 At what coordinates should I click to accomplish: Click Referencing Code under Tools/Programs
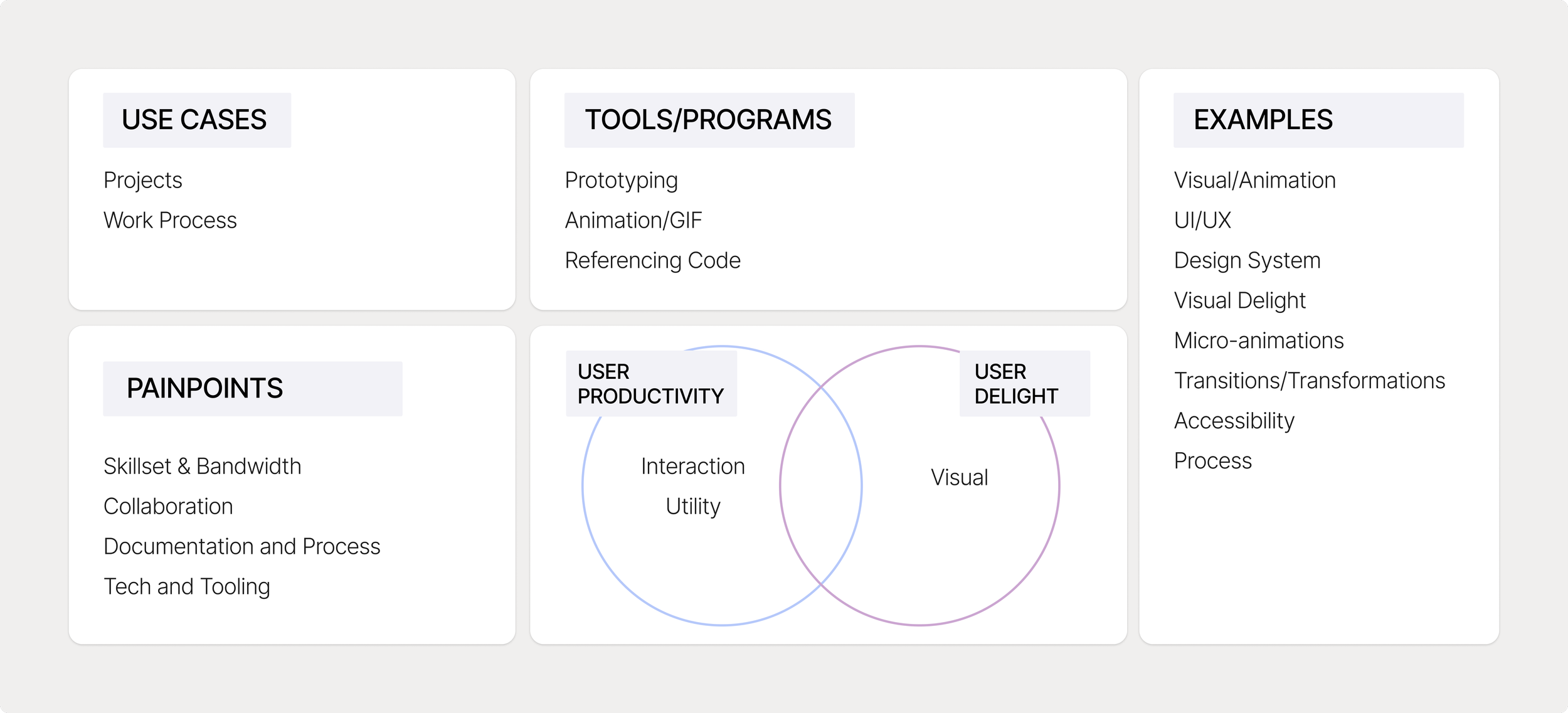pos(652,260)
